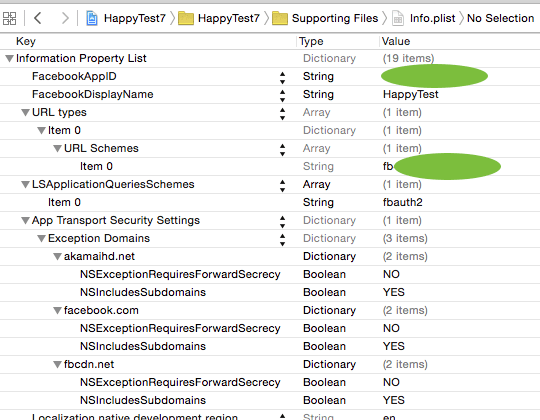Viewport: 540px width, 420px height.
Task: Select Item 0 string under URL Schemes
Action: click(96, 166)
